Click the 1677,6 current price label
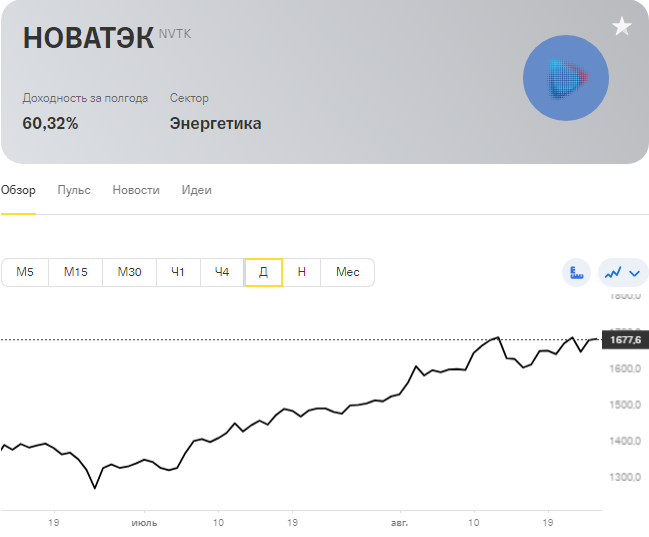The width and height of the screenshot is (649, 537). click(x=625, y=340)
